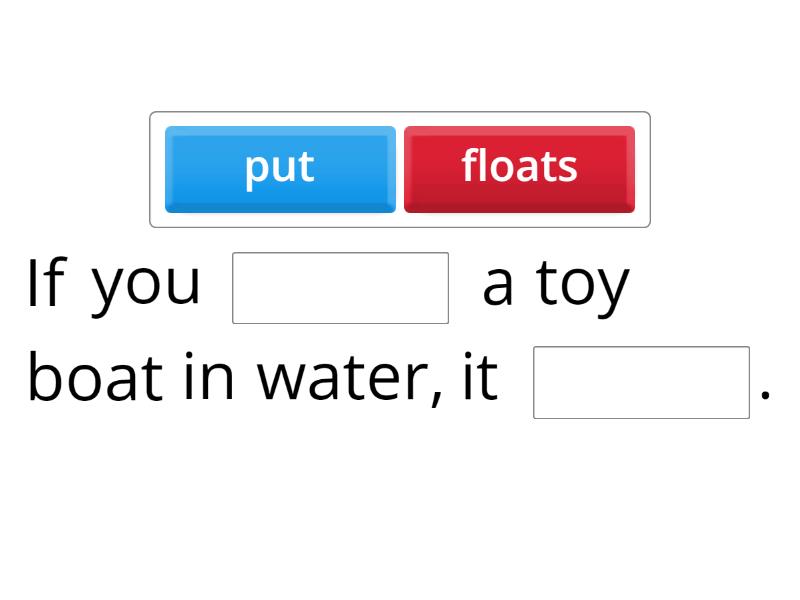This screenshot has width=800, height=600.
Task: Pick the word tile labeled "put"
Action: pos(280,168)
